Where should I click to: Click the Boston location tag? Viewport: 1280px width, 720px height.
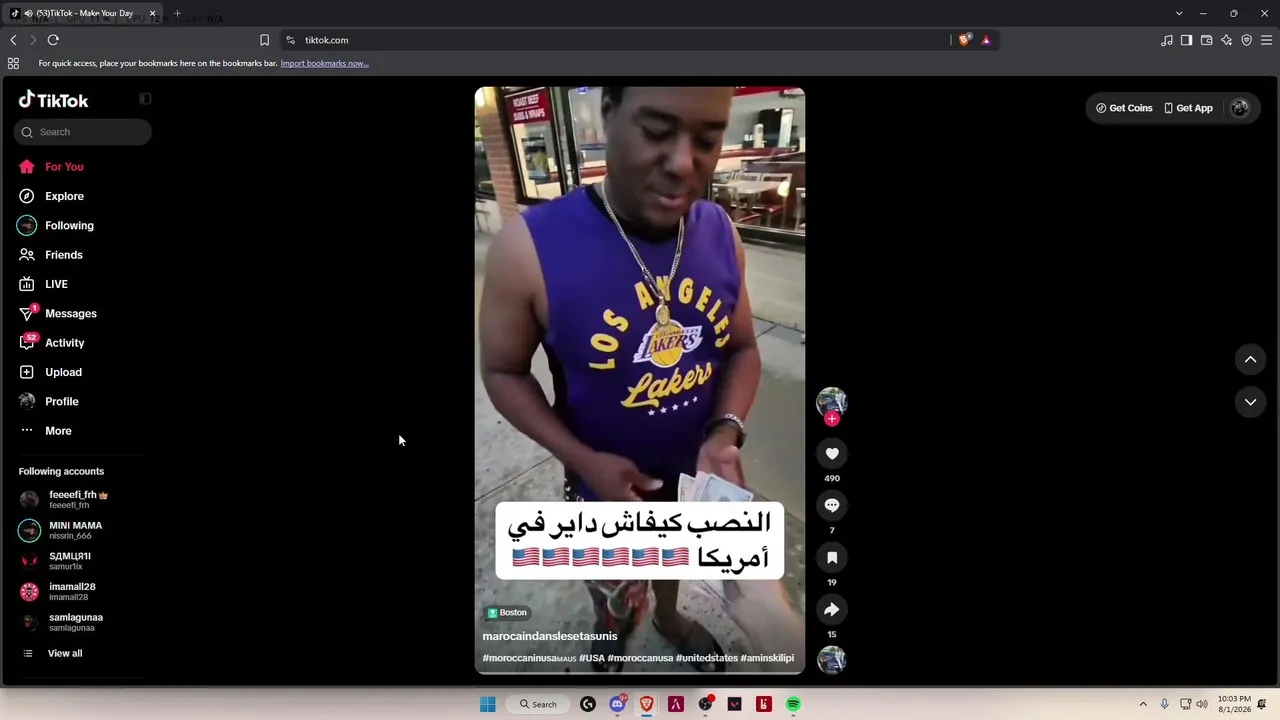pyautogui.click(x=507, y=613)
